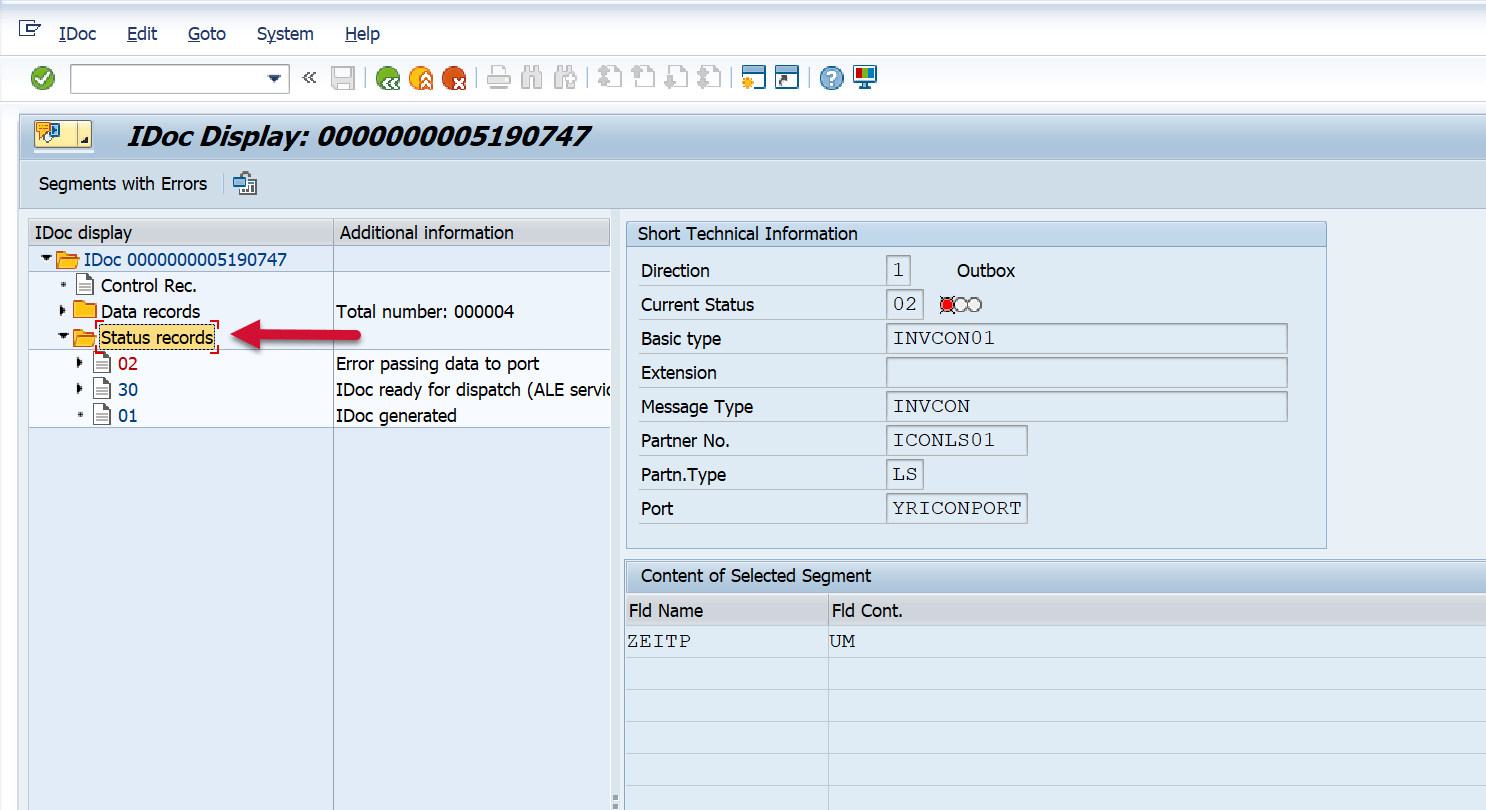
Task: Select the Control Rec. tree item
Action: point(148,286)
